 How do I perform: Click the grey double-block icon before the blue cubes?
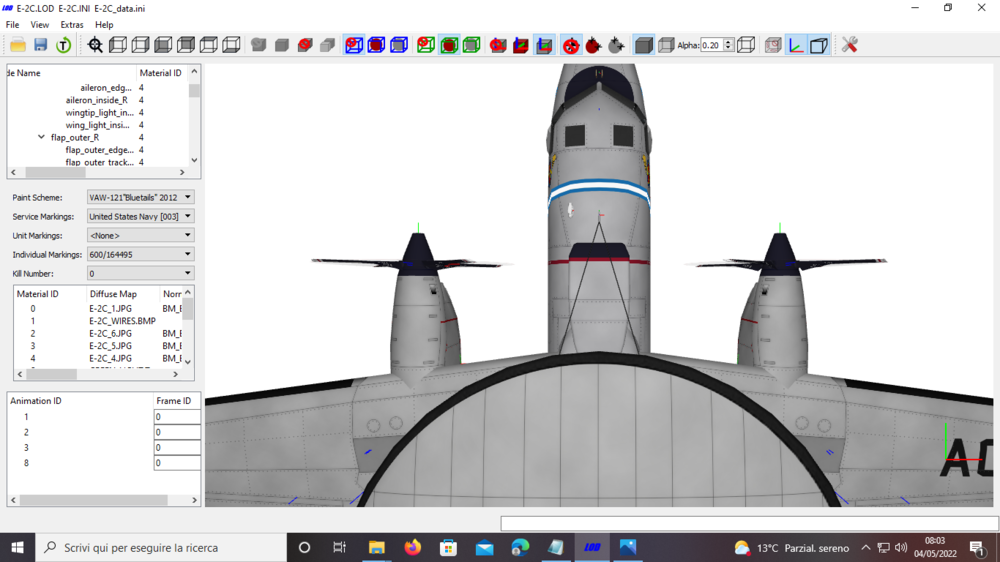pyautogui.click(x=328, y=45)
